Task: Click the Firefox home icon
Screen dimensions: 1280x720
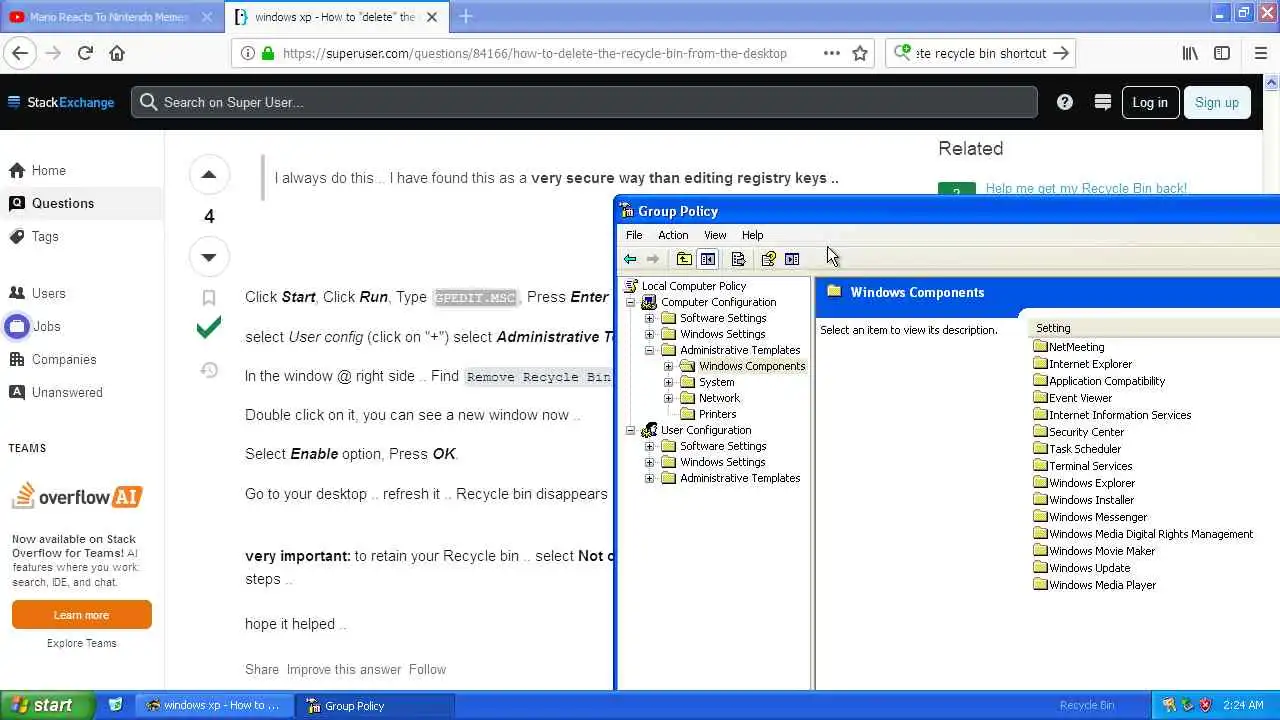Action: 117,53
